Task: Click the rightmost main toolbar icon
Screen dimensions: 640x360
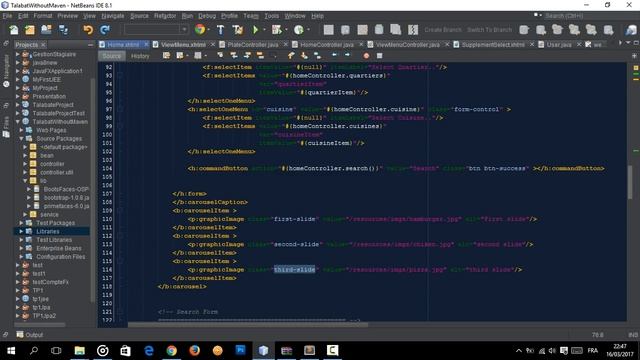Action: [631, 30]
